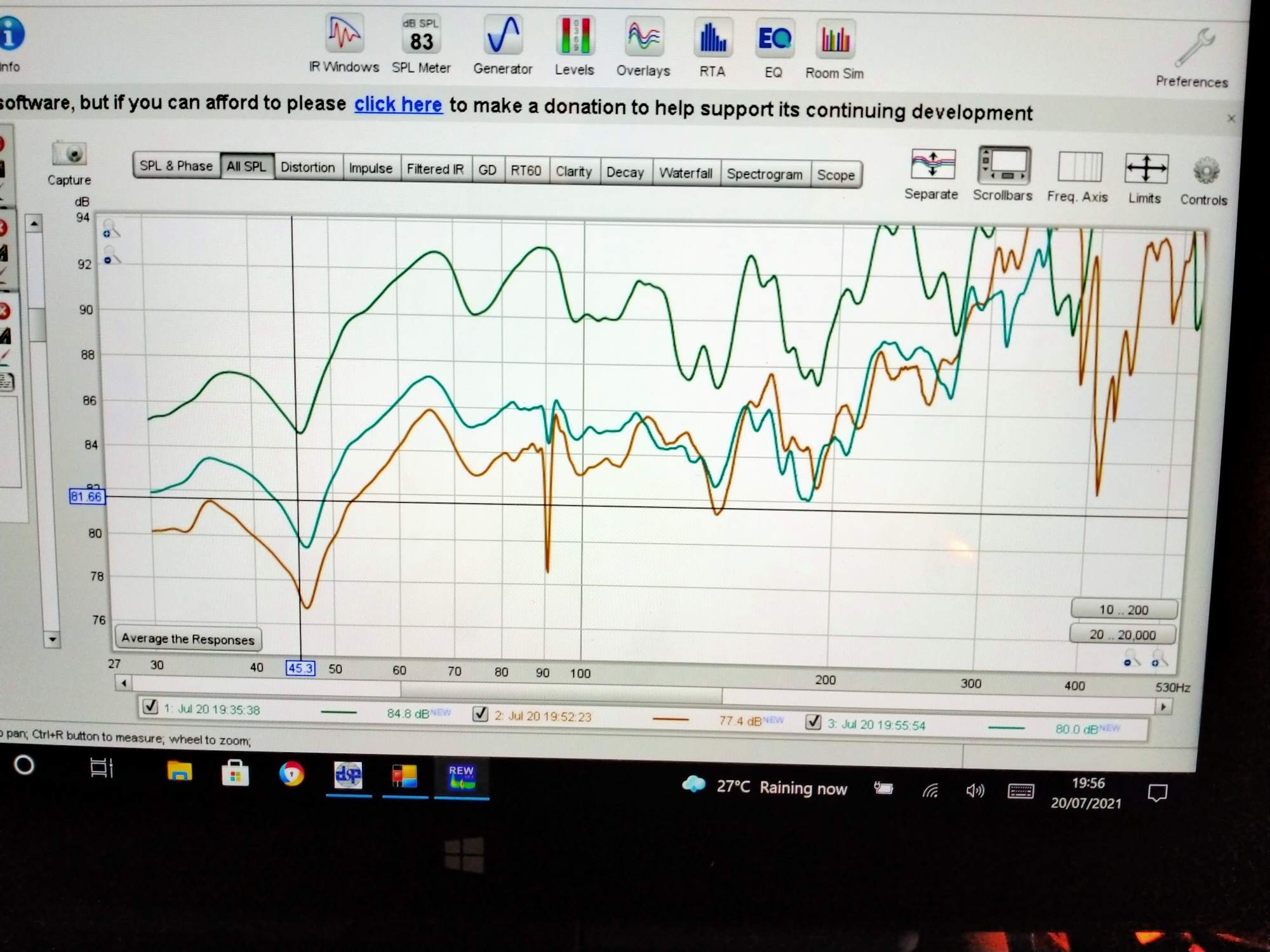Open the Waterfall tab
This screenshot has height=952, width=1270.
686,173
